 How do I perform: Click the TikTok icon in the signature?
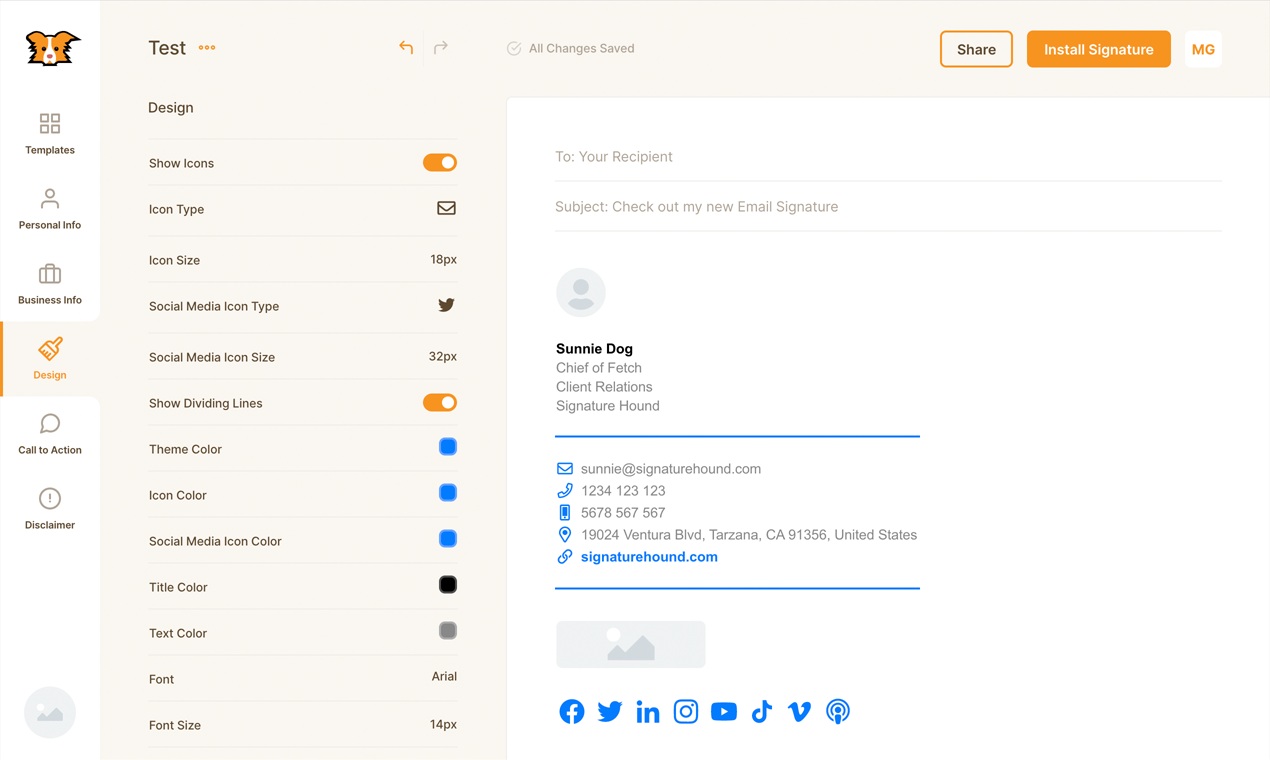click(761, 711)
